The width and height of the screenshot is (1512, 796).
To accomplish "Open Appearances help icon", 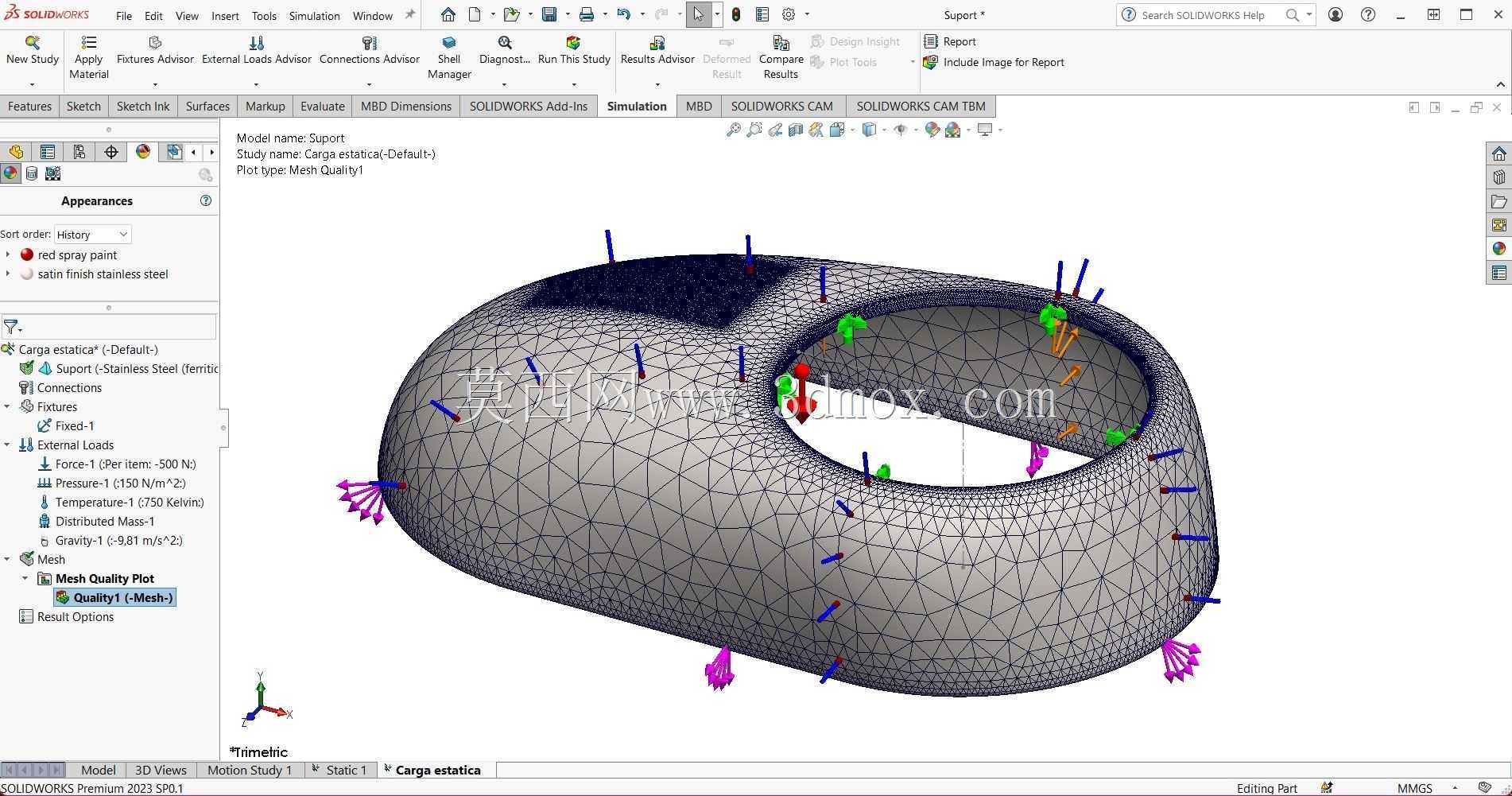I will 206,200.
